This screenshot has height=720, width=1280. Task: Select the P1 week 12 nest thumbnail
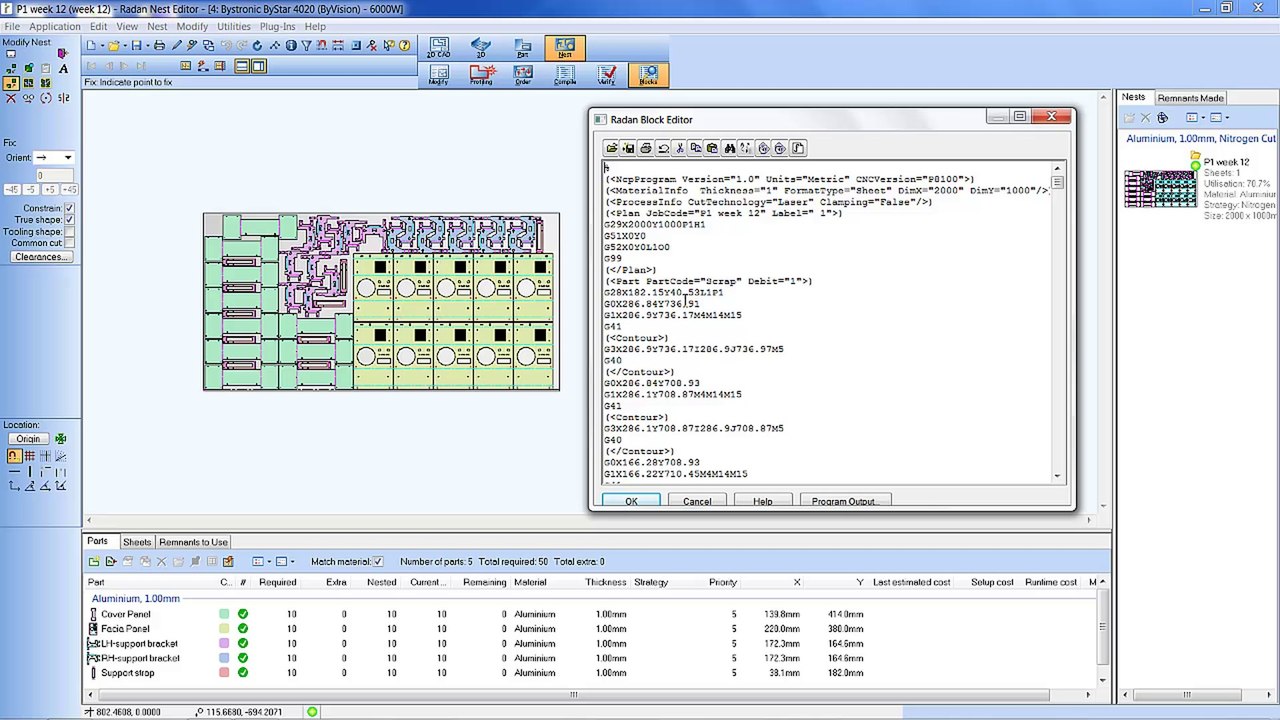(1160, 188)
